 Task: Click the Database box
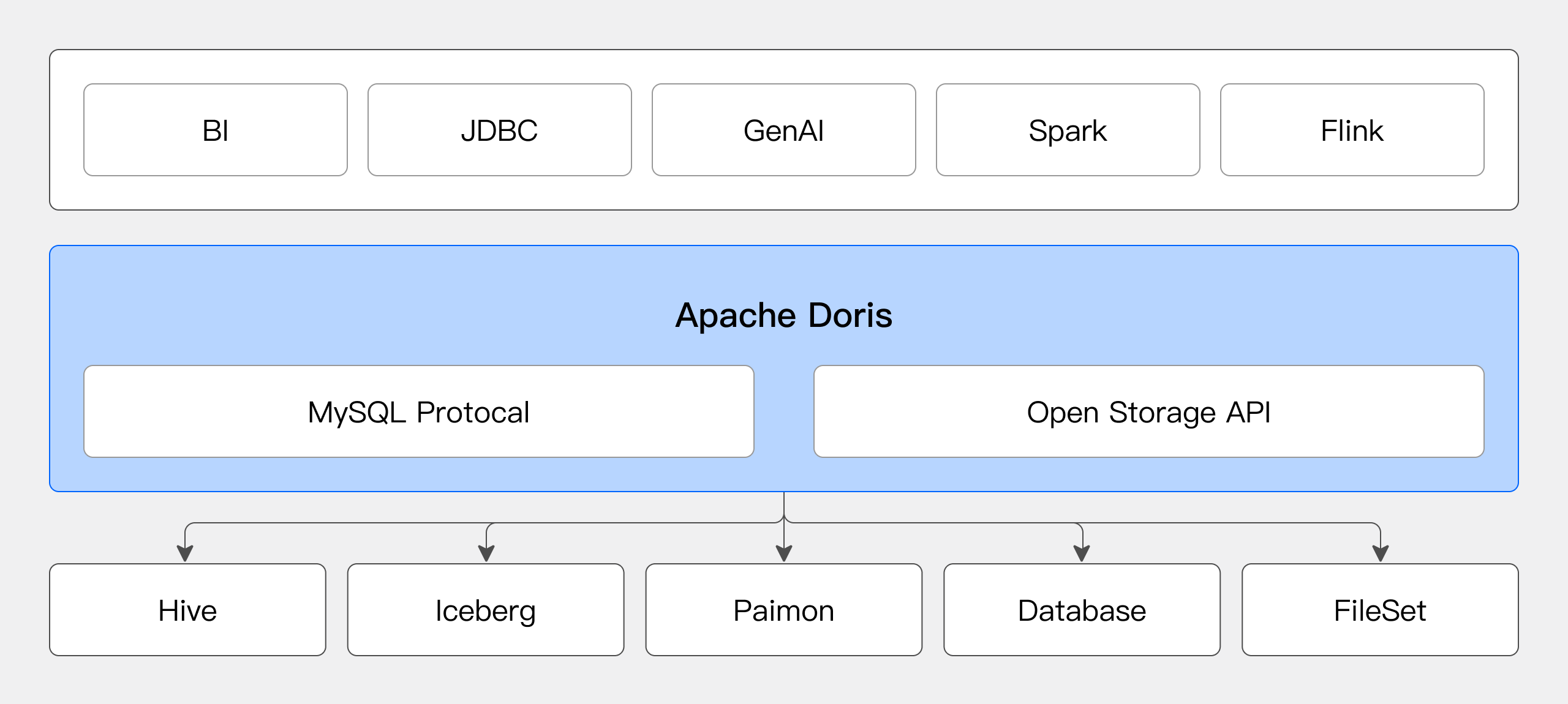(x=1082, y=610)
